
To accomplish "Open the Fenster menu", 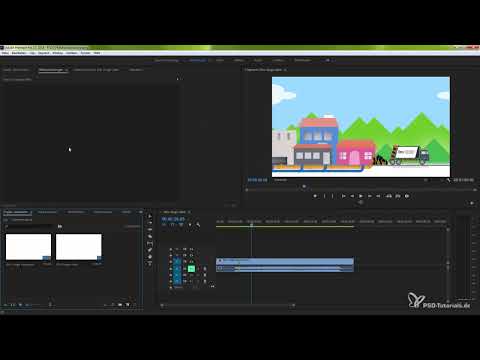I will pyautogui.click(x=85, y=53).
